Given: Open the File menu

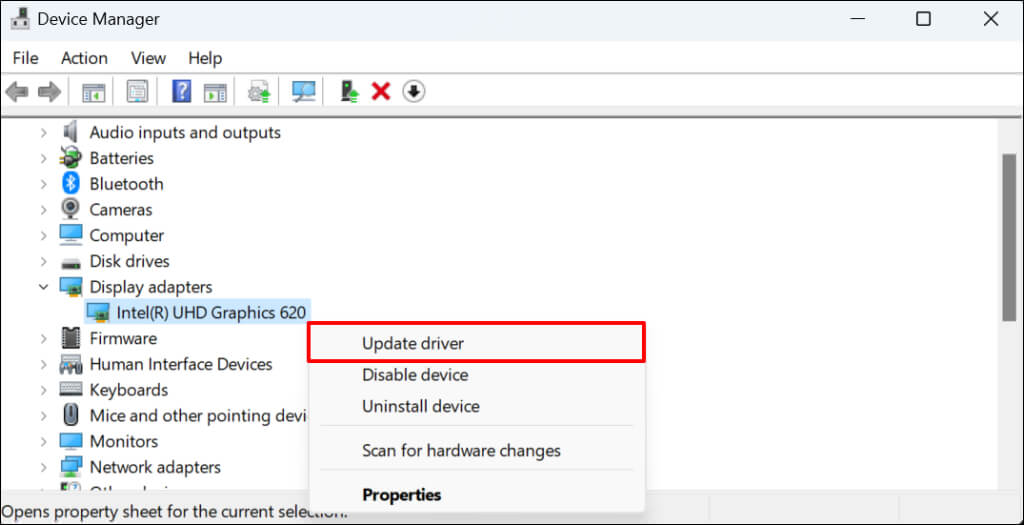Looking at the screenshot, I should 25,58.
